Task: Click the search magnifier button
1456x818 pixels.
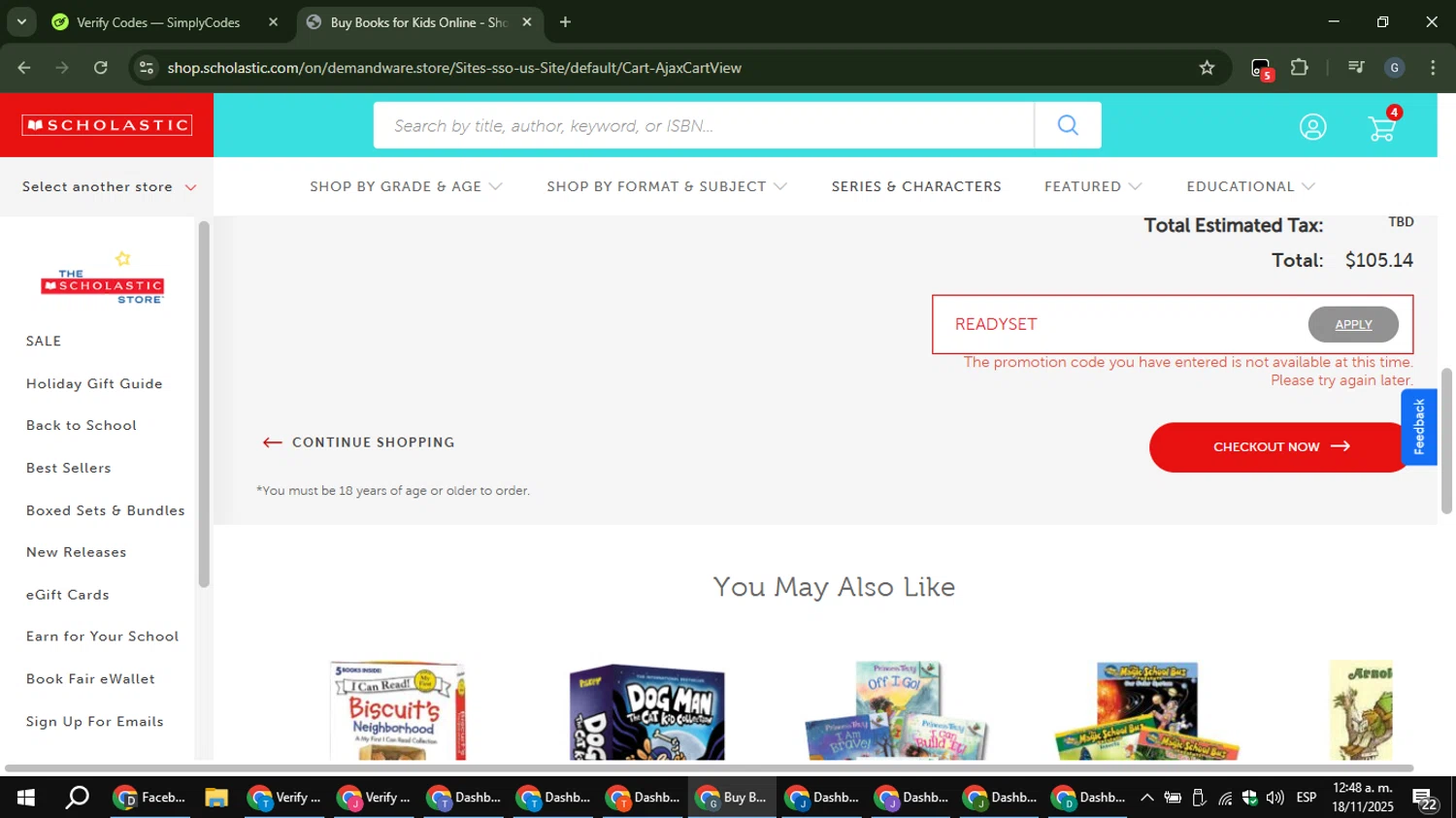Action: click(1068, 125)
